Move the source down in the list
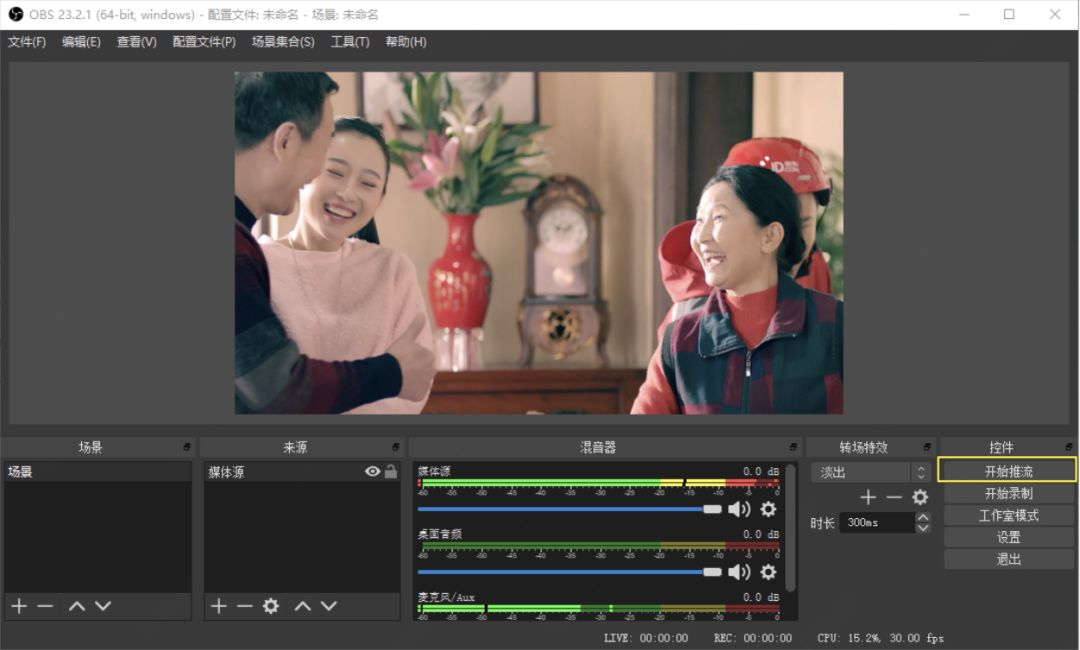Viewport: 1080px width, 650px height. (x=329, y=606)
